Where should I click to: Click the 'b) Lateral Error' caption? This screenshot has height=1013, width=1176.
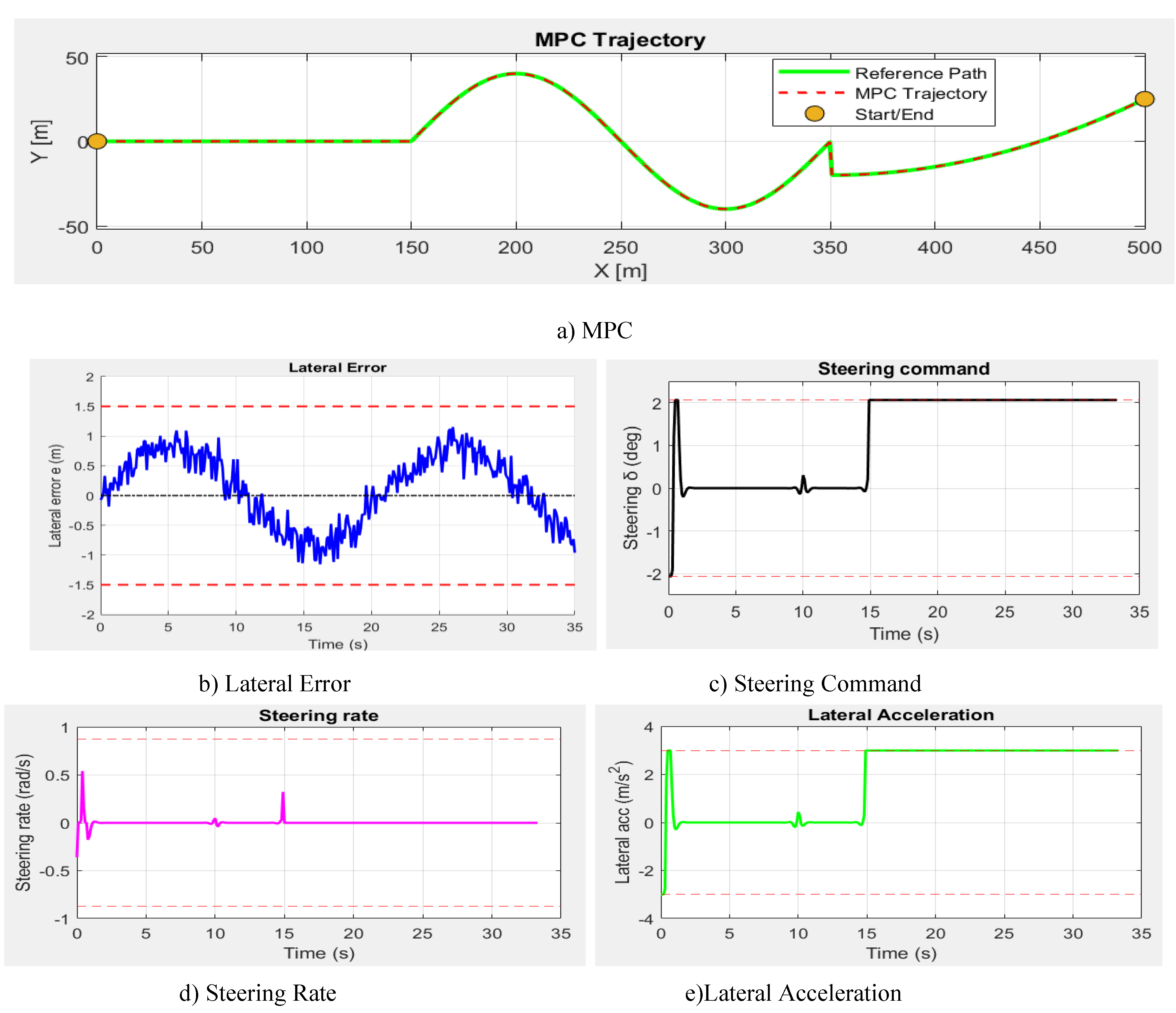(x=275, y=683)
